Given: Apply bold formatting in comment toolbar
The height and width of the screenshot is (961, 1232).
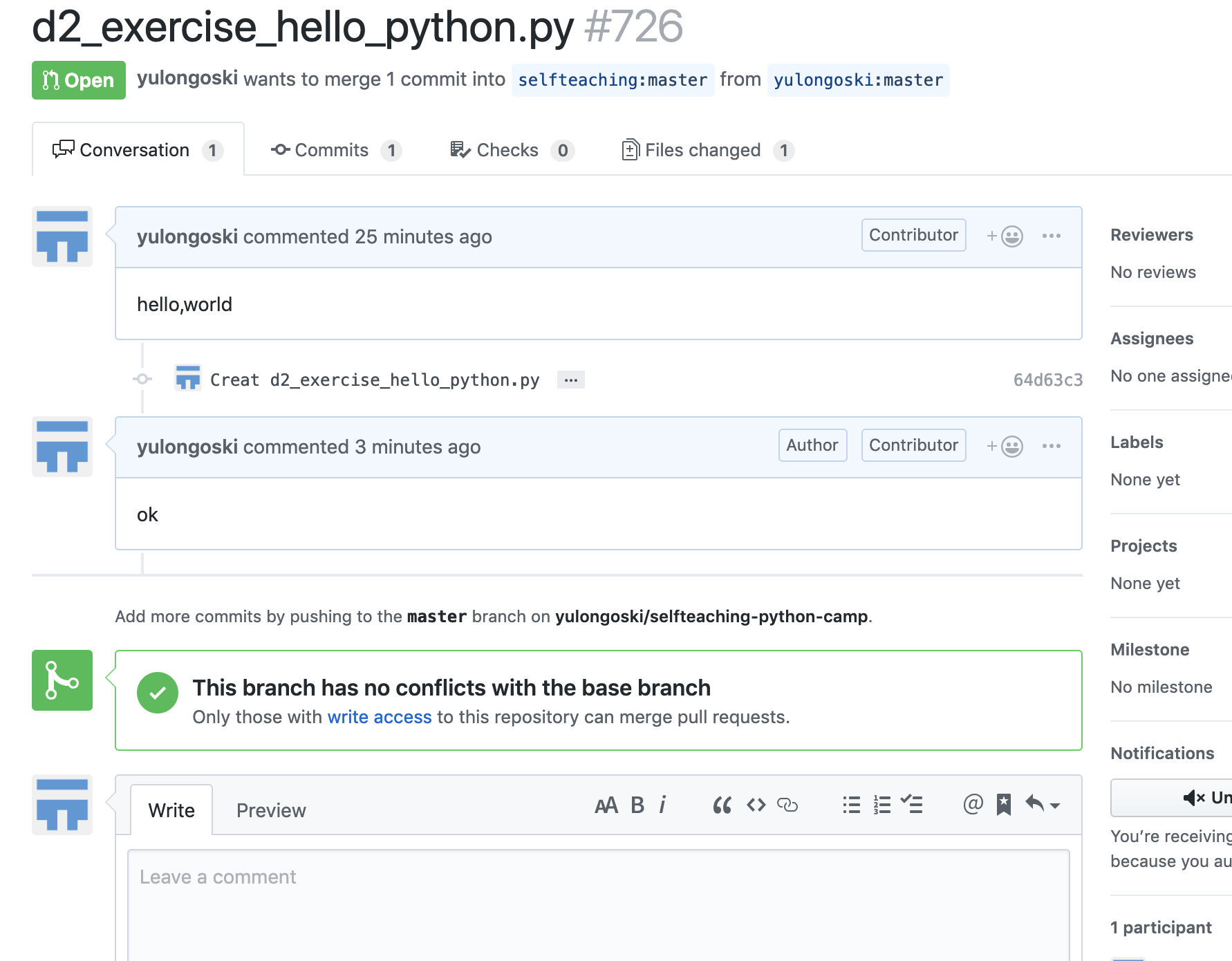Looking at the screenshot, I should click(635, 805).
